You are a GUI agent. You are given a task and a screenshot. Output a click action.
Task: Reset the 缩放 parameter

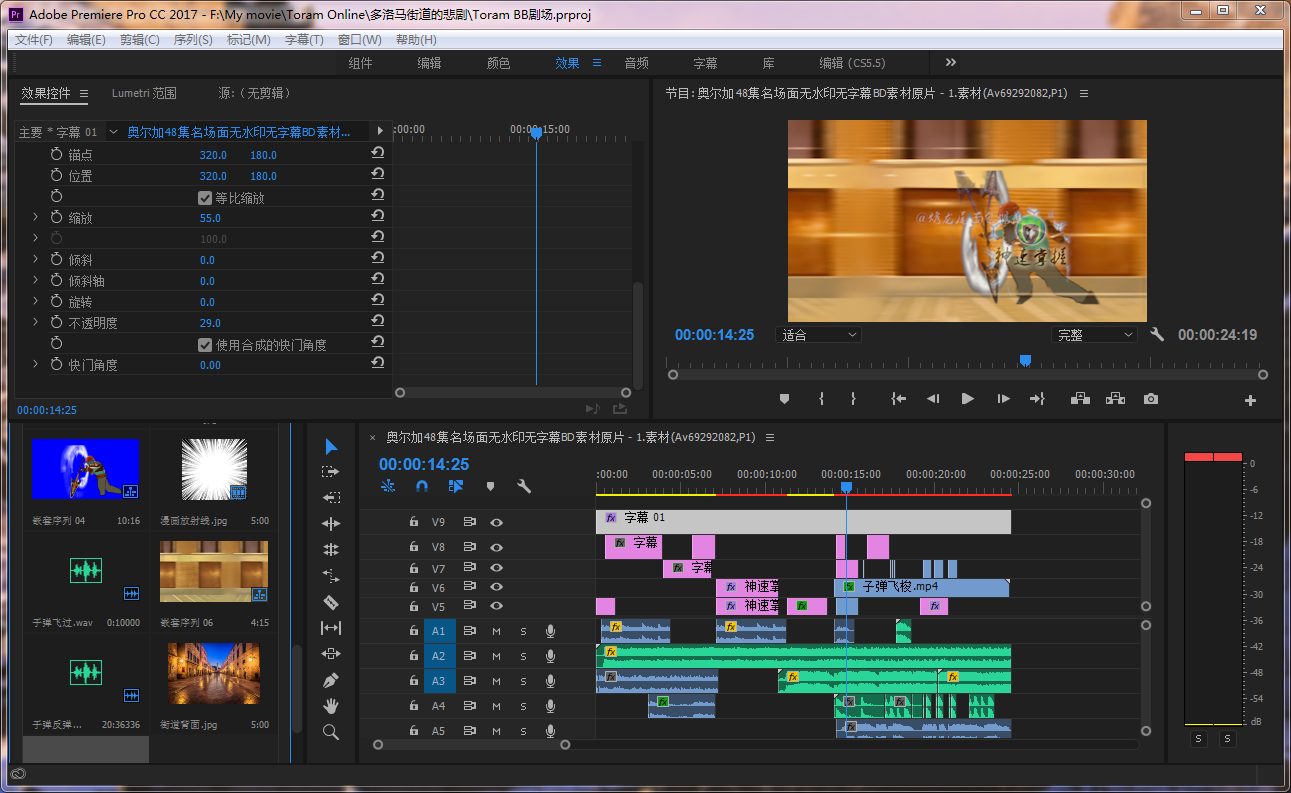tap(378, 217)
